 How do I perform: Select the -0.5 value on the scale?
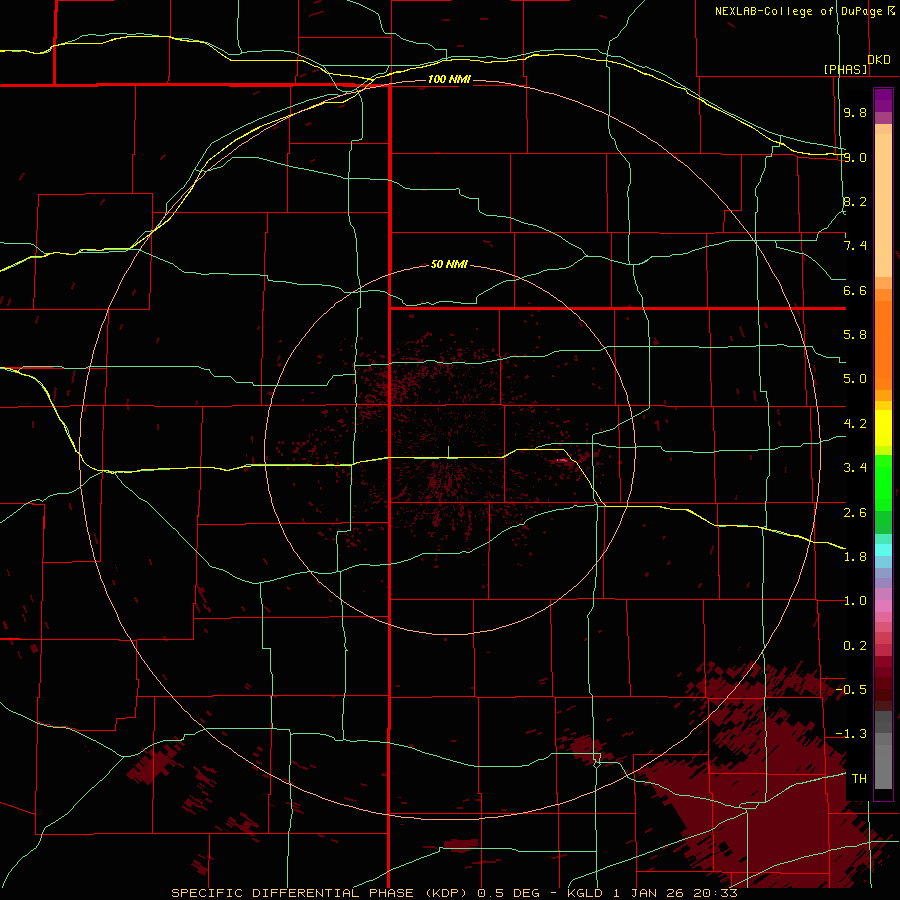coord(851,690)
